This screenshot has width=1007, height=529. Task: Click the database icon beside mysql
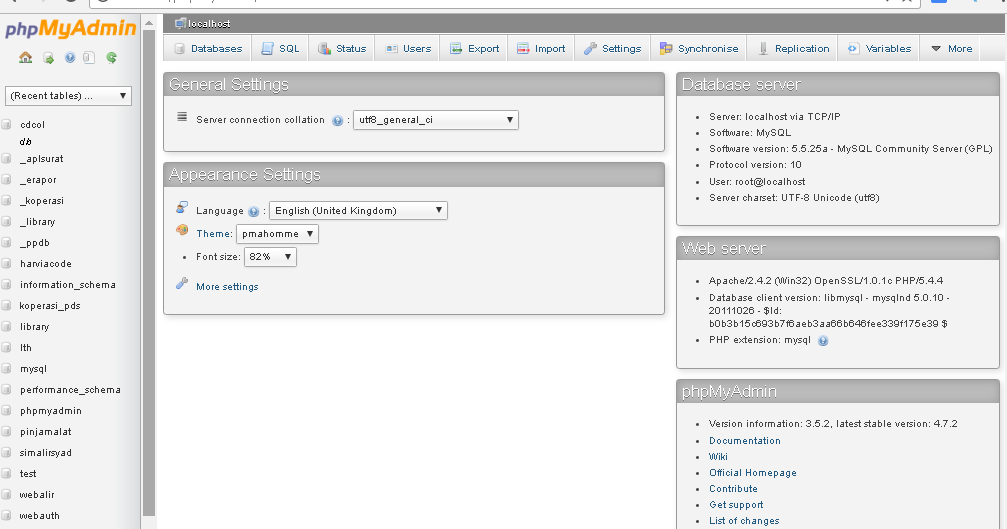(6, 369)
